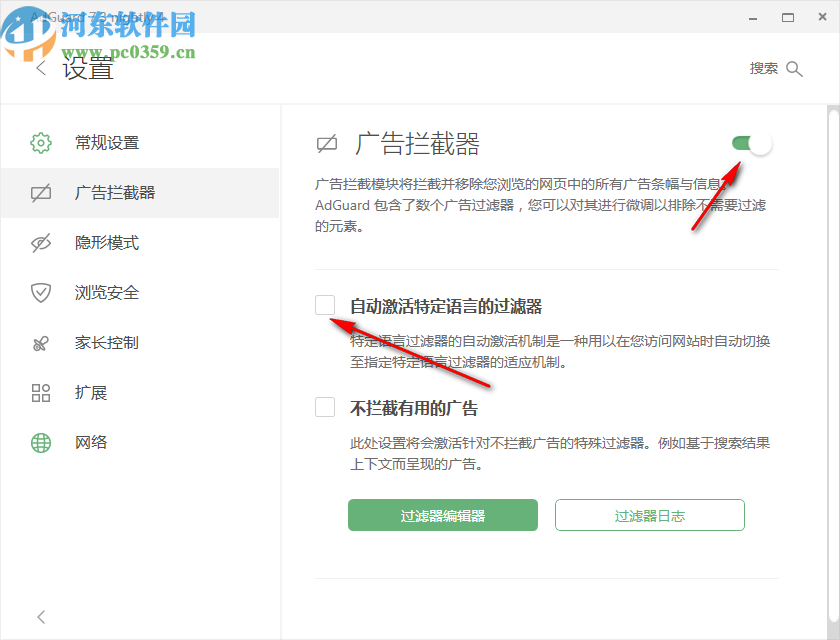
Task: Check the 不拦截有用的广告 checkbox
Action: (x=324, y=406)
